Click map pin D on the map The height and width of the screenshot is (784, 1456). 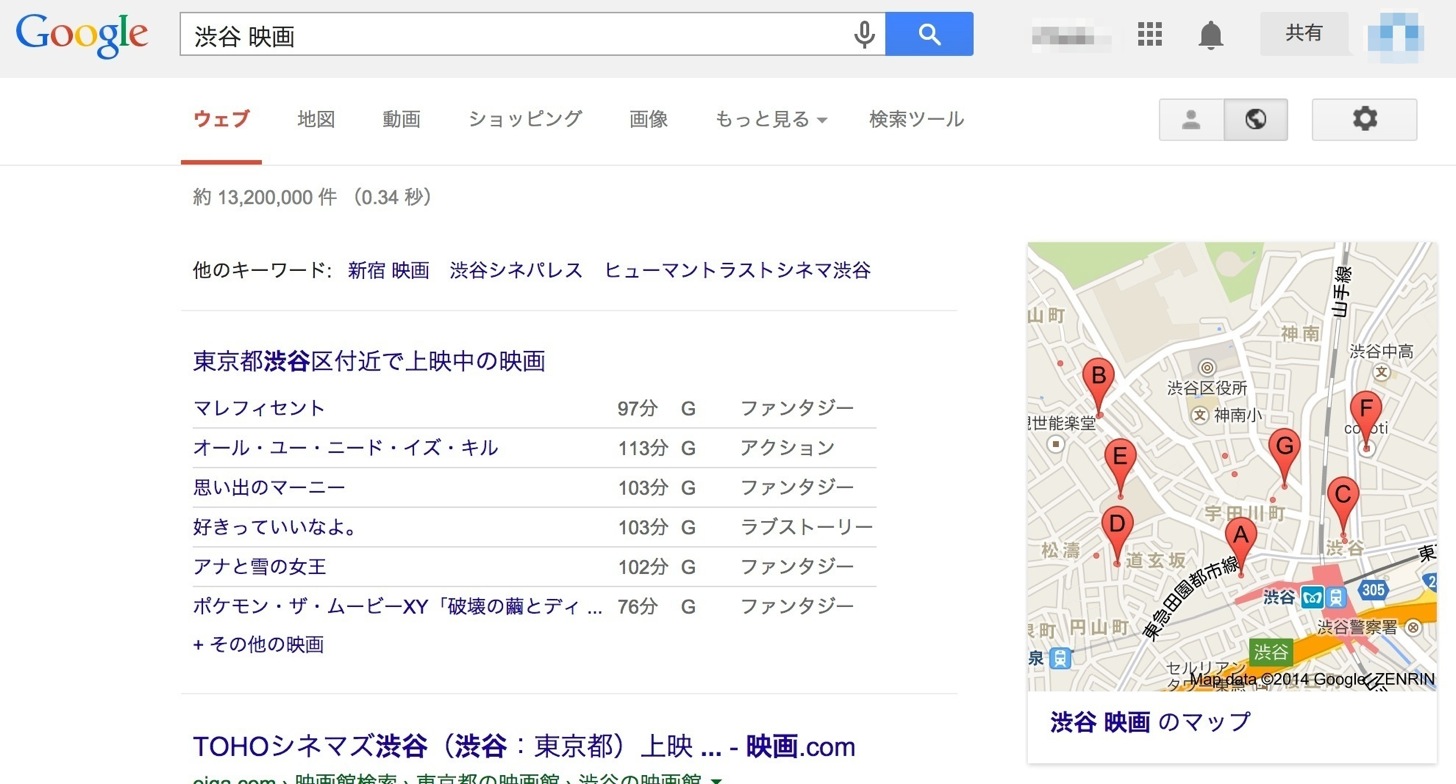click(1117, 536)
